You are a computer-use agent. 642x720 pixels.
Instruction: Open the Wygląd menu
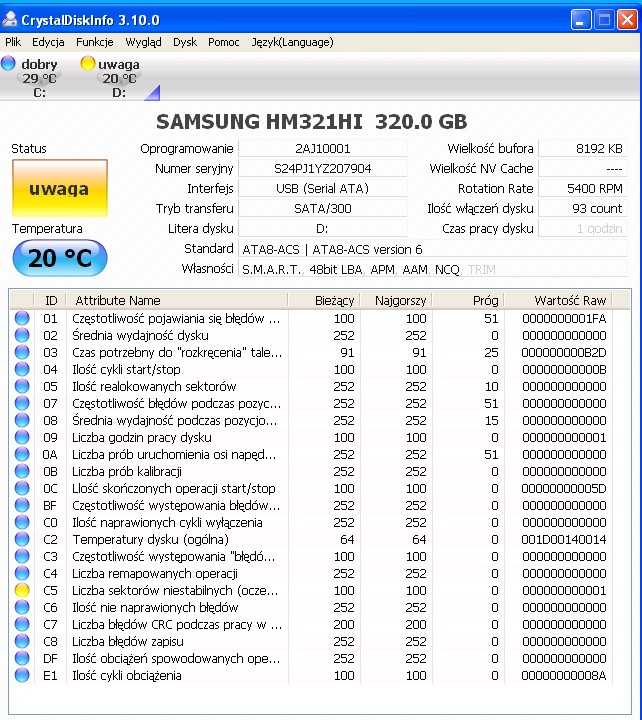pos(143,42)
